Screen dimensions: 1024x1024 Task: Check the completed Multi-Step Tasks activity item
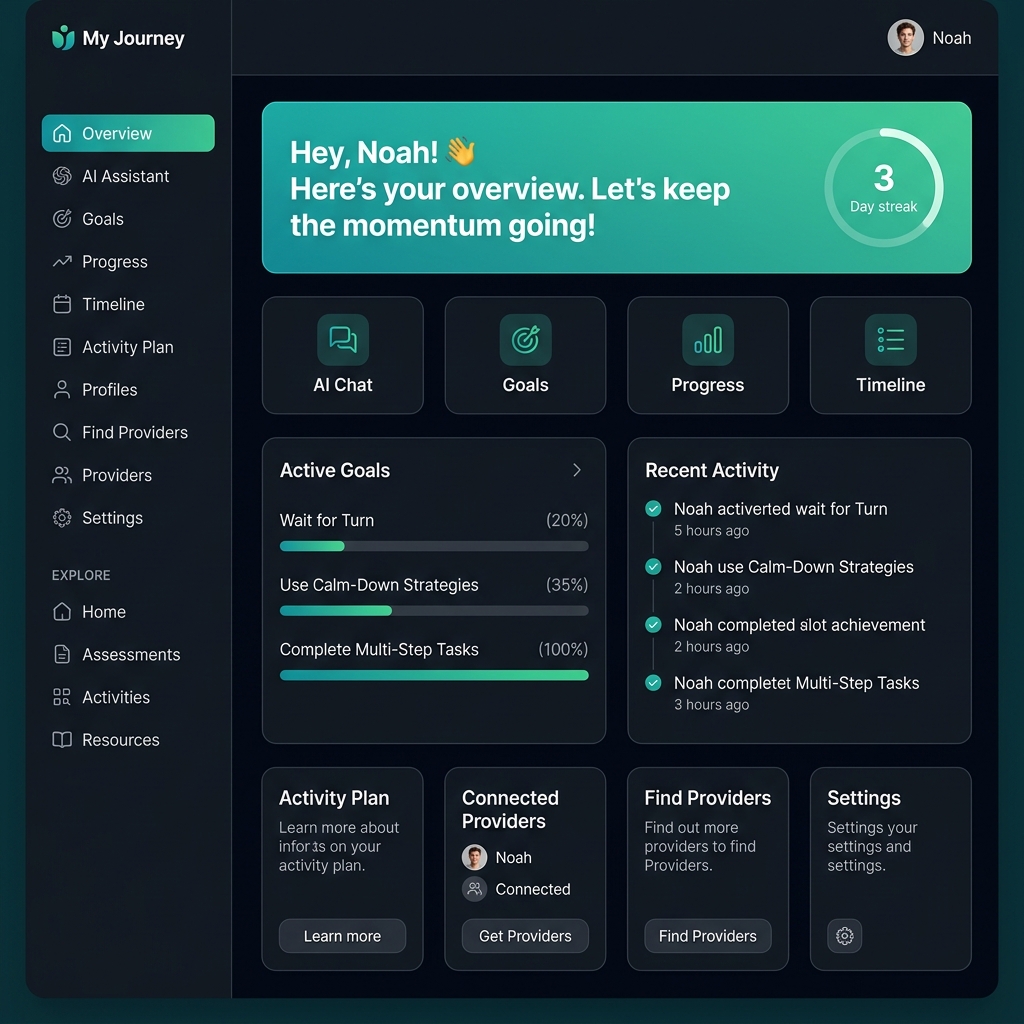(x=653, y=683)
